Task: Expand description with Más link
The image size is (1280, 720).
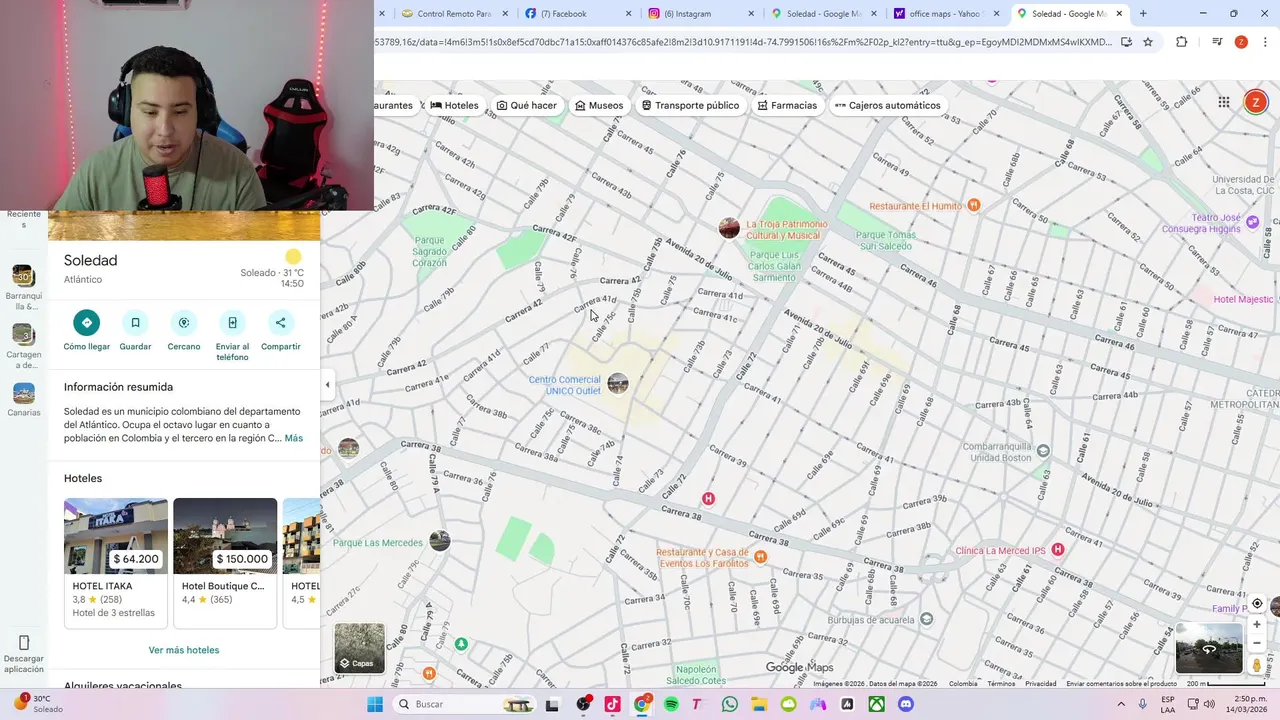Action: coord(293,438)
